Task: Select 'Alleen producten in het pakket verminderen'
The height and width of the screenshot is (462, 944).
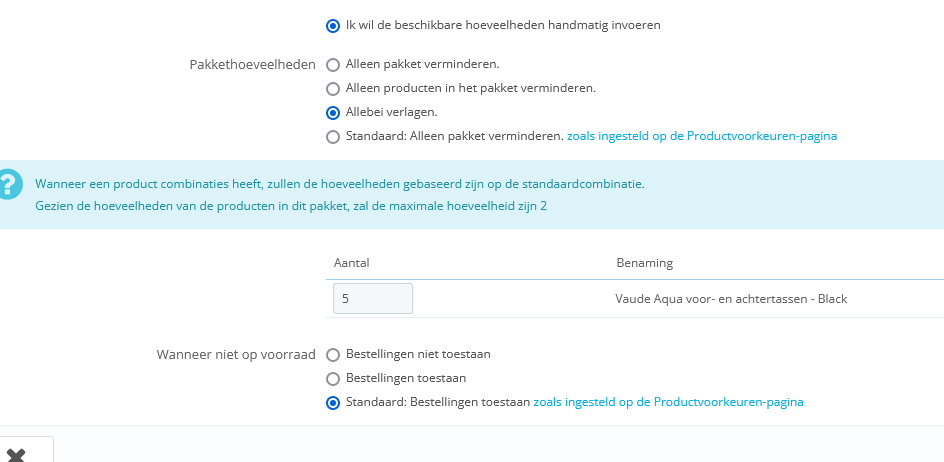Action: (x=333, y=88)
